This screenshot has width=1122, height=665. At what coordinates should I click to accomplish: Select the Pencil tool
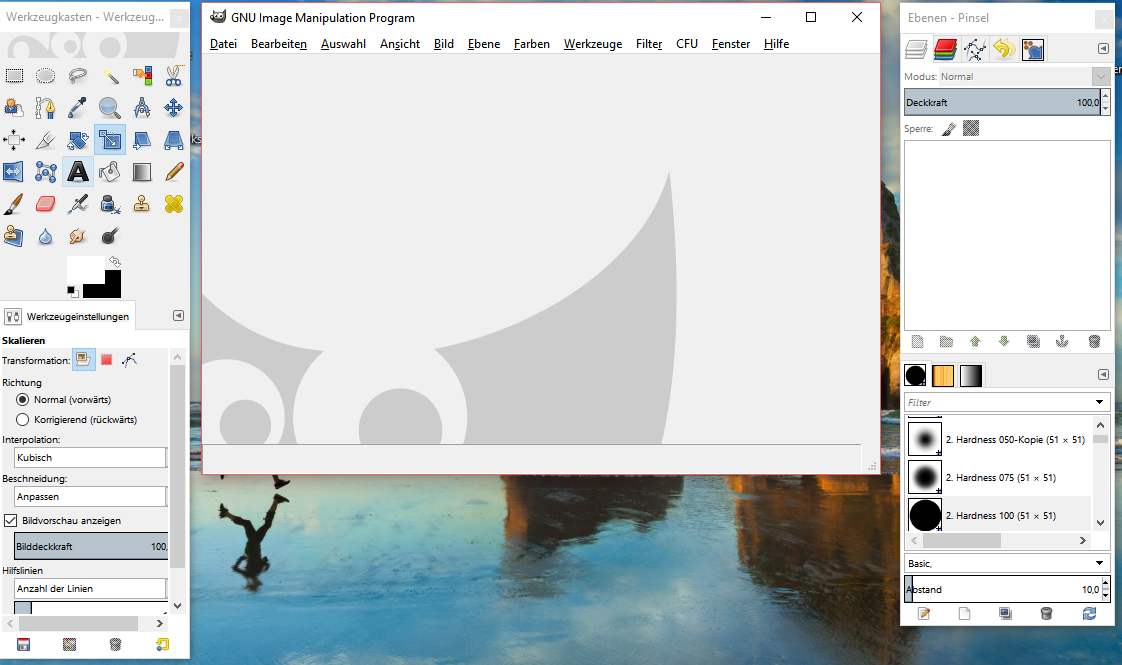pyautogui.click(x=173, y=172)
